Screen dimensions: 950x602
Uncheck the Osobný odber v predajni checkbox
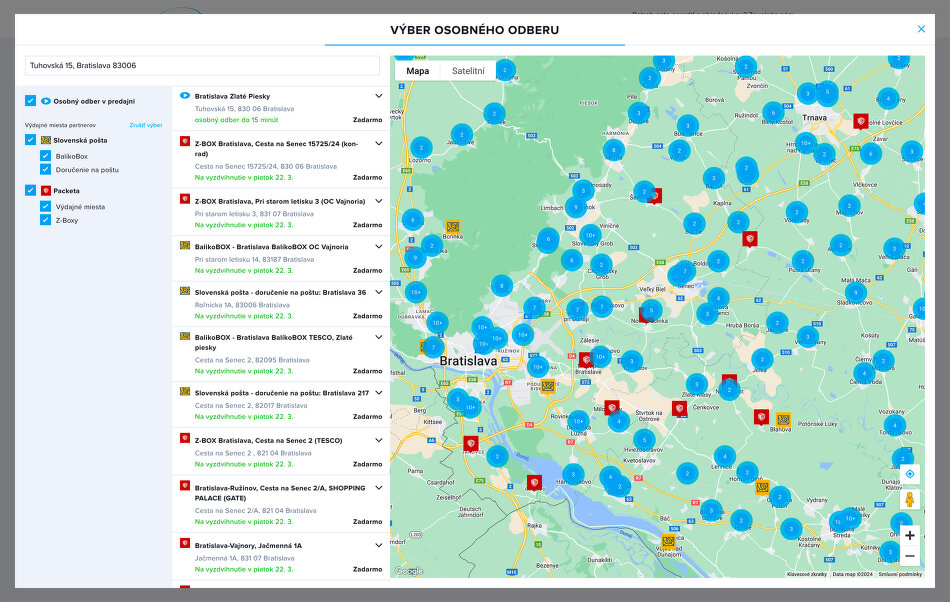[x=31, y=101]
